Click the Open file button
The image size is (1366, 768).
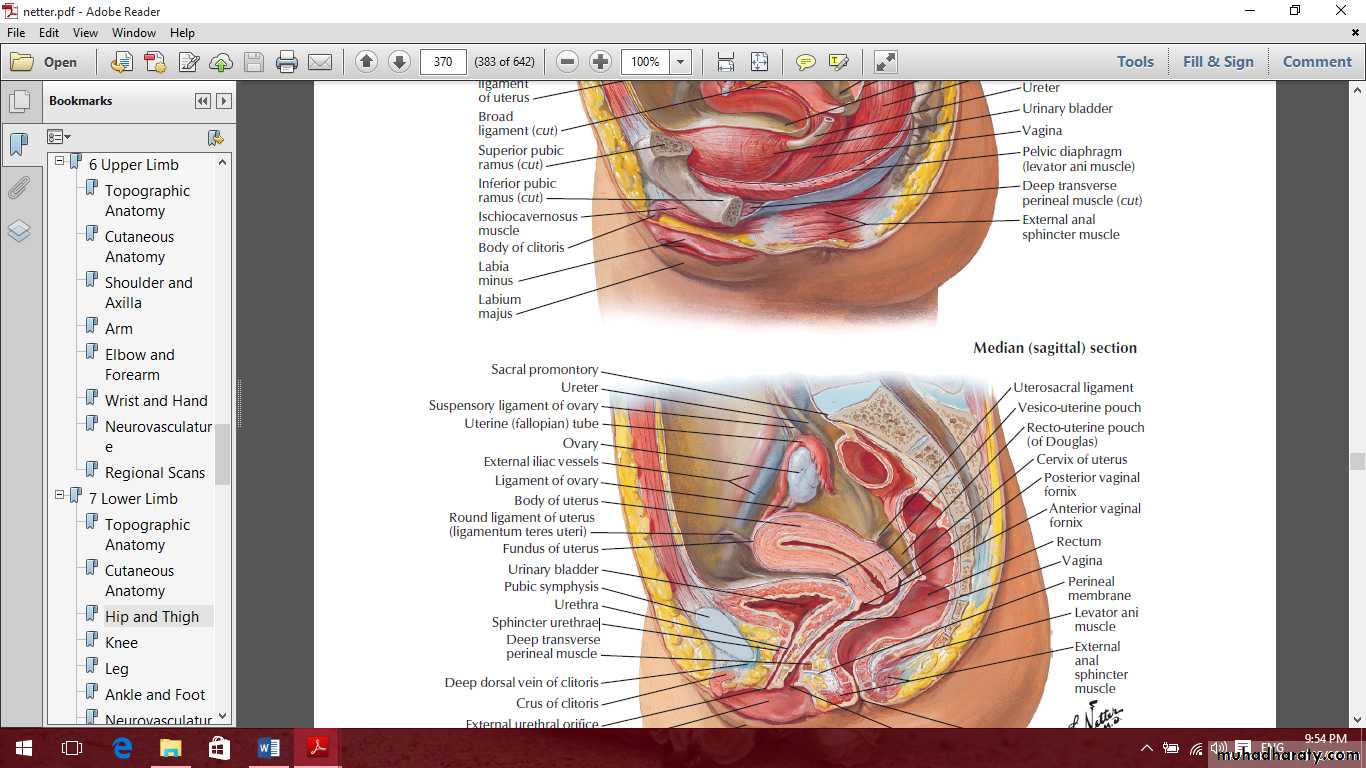point(44,62)
